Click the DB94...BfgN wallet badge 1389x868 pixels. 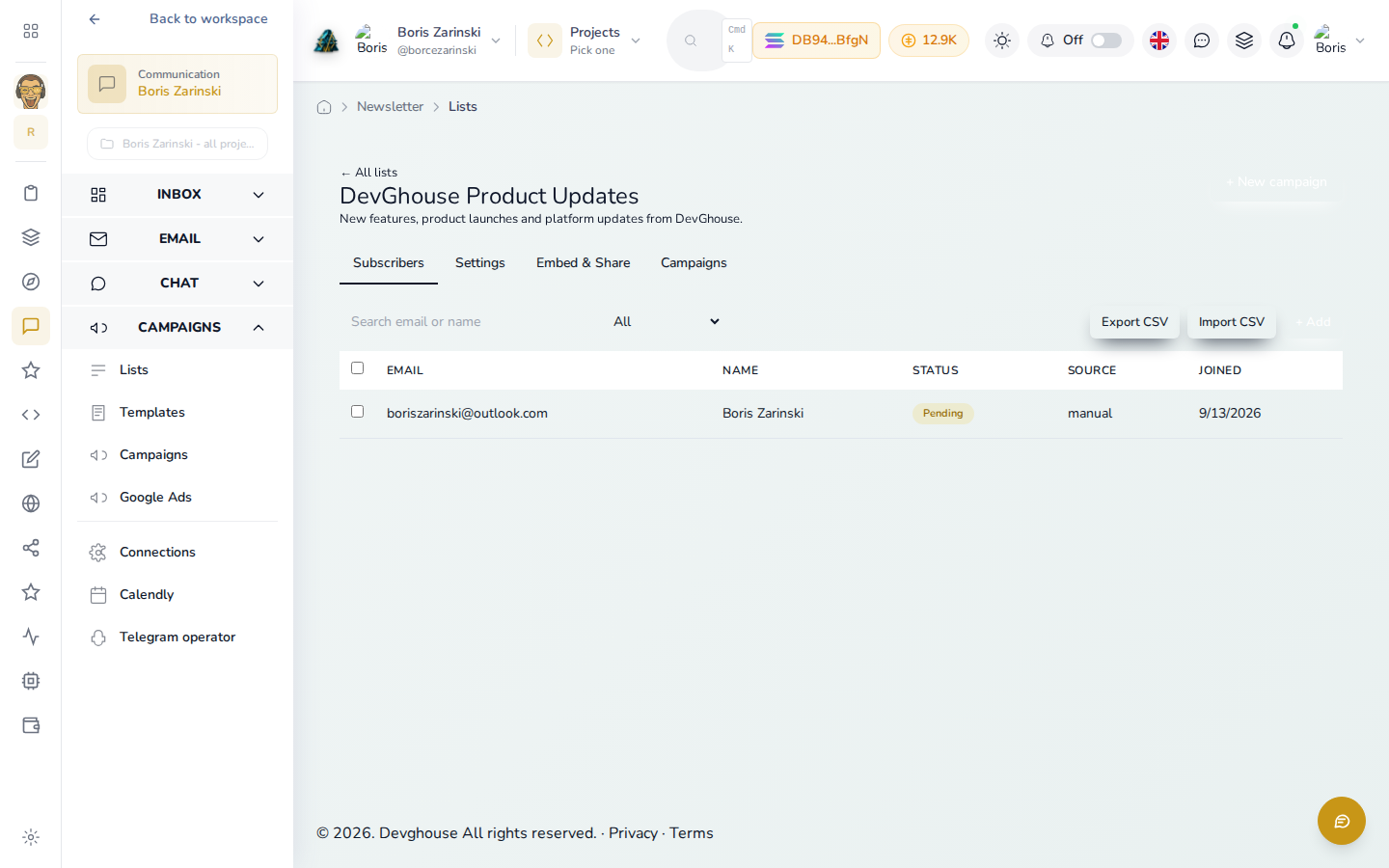817,41
